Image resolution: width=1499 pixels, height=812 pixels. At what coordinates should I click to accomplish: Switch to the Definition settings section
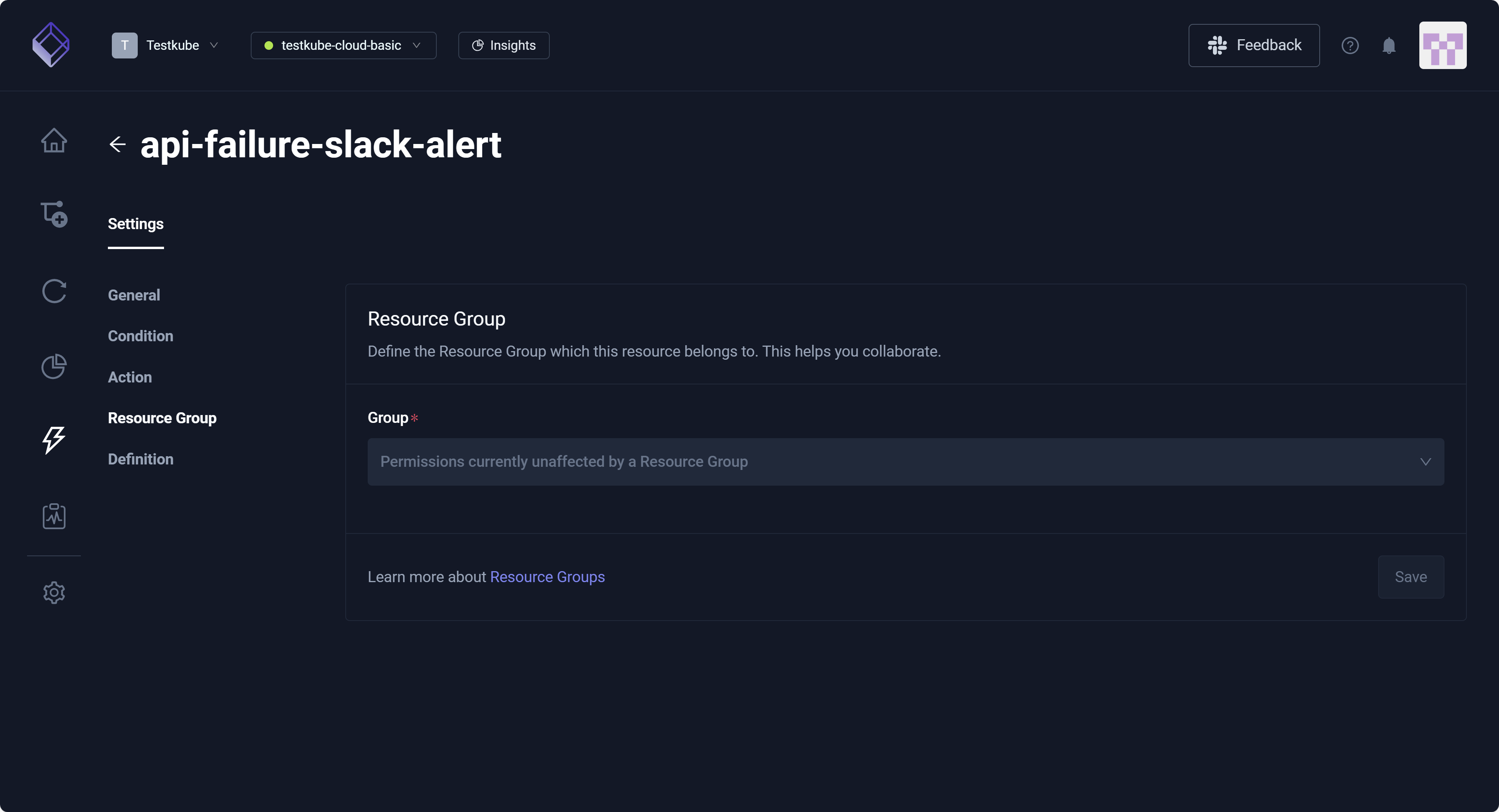coord(140,459)
